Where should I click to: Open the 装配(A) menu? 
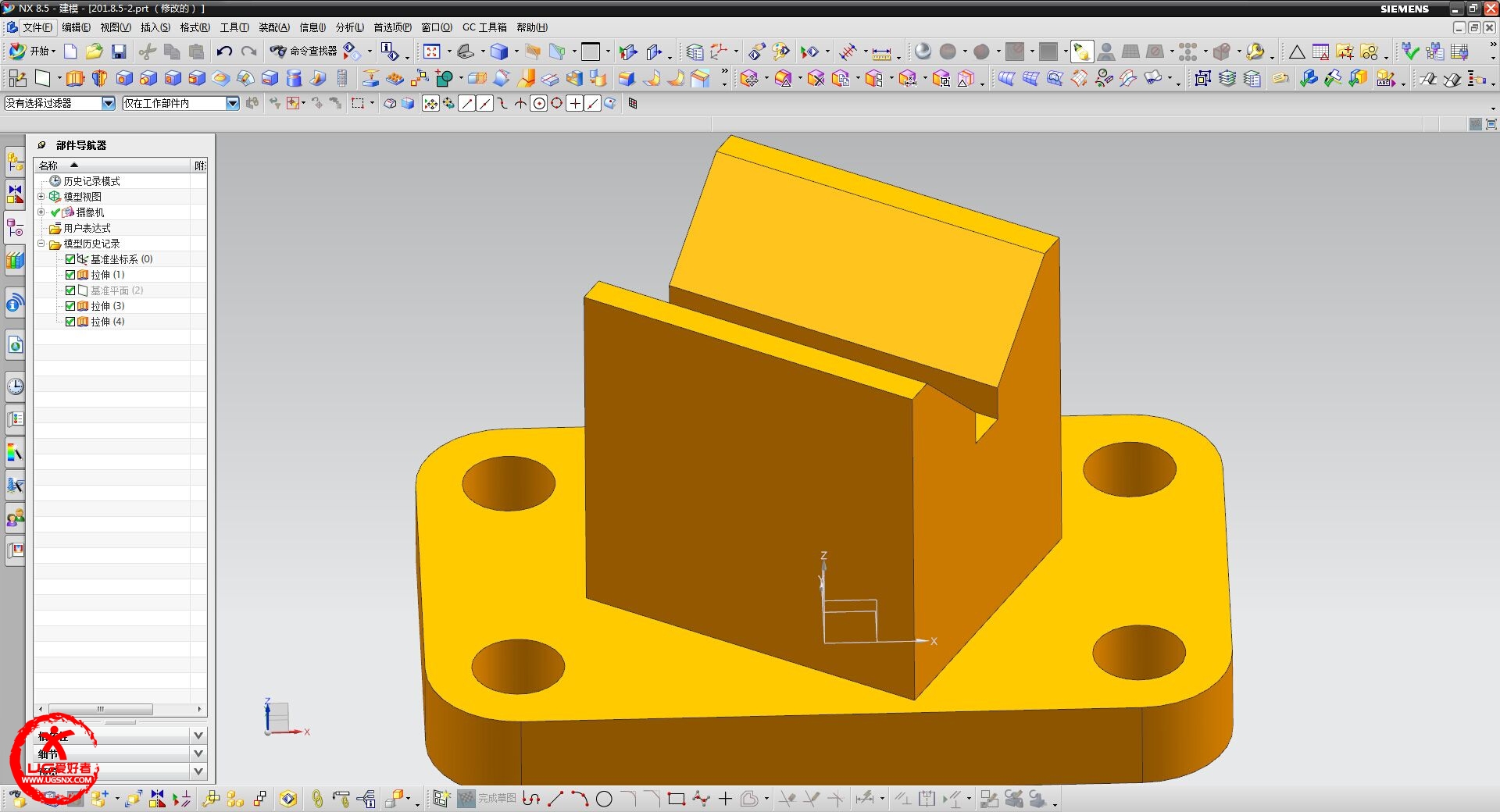[x=273, y=27]
